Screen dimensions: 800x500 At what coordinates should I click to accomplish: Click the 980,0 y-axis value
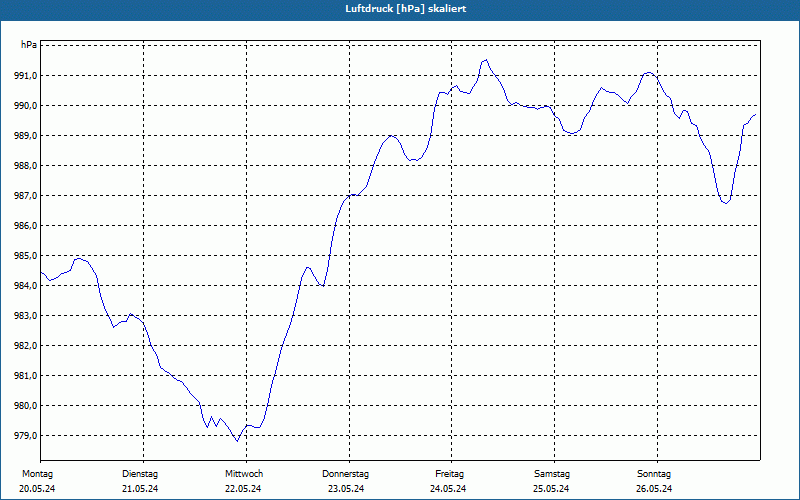(24, 406)
